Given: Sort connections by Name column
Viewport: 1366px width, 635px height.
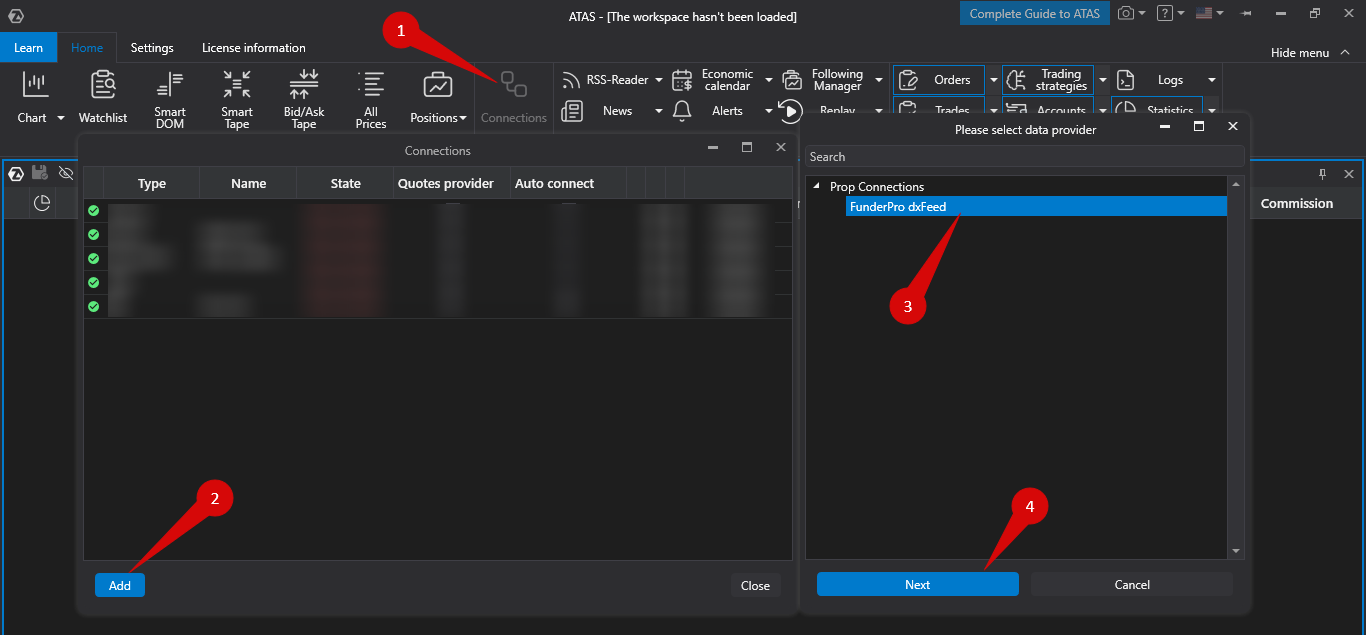Looking at the screenshot, I should click(x=249, y=183).
